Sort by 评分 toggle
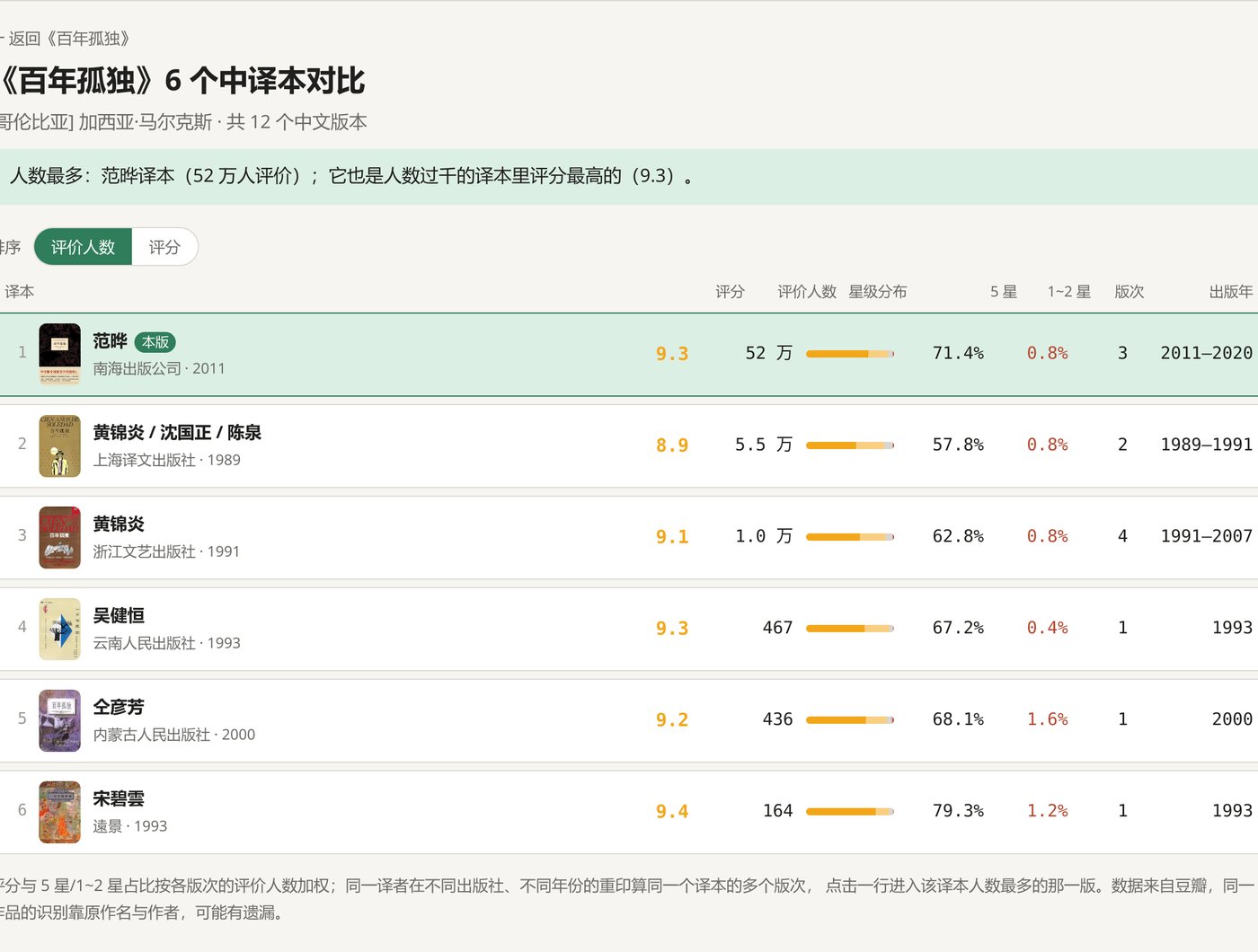This screenshot has height=952, width=1258. [164, 247]
